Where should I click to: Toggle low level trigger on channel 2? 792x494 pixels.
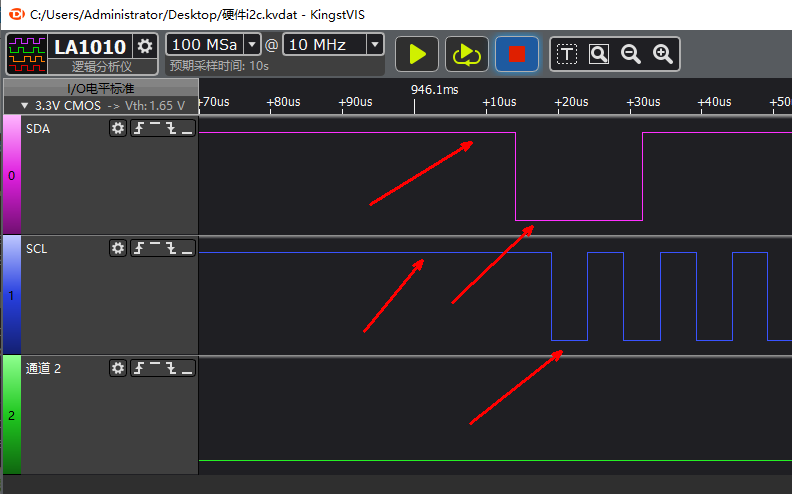coord(188,368)
